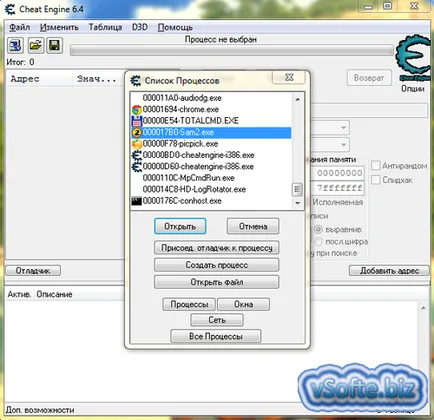Open the load table folder icon

click(x=35, y=45)
